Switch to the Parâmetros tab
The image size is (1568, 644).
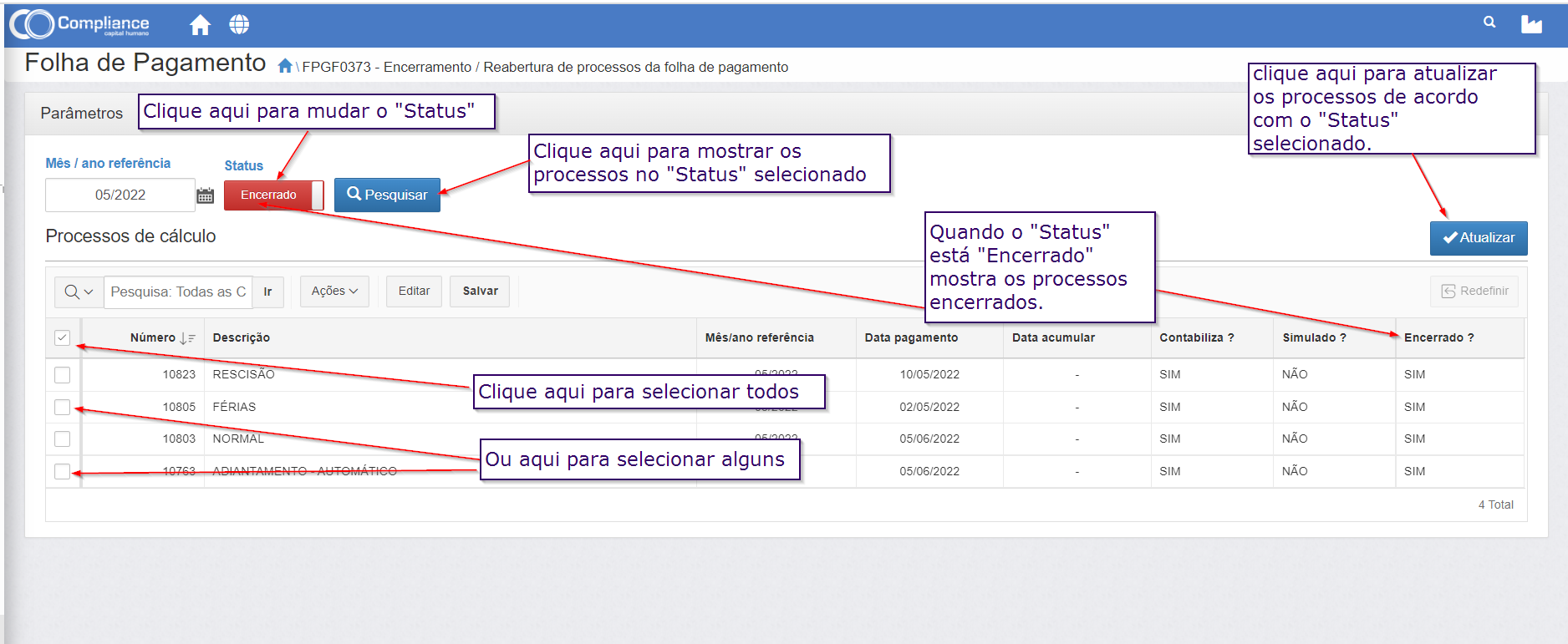[x=82, y=114]
